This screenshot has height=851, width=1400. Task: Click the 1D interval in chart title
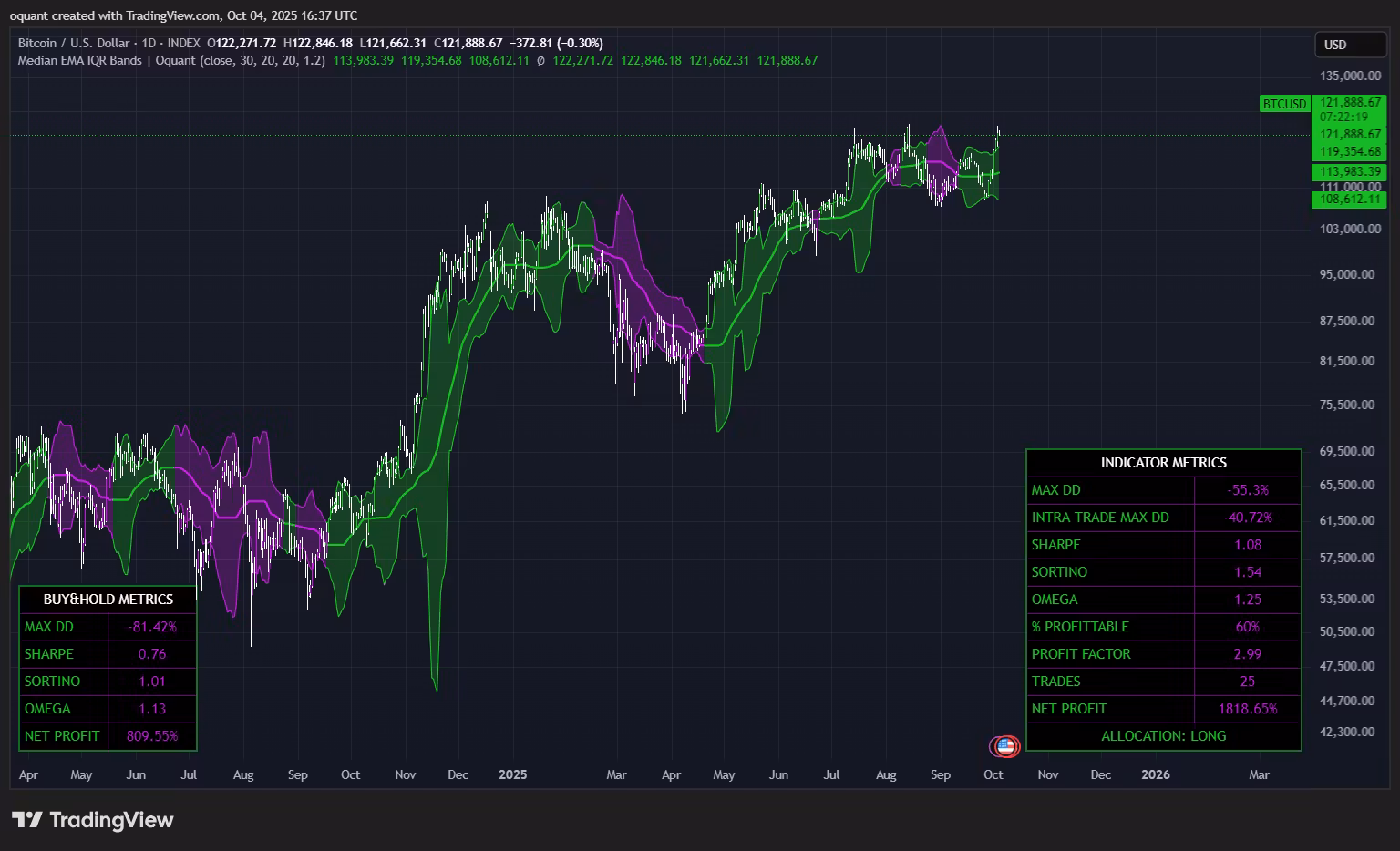[150, 43]
